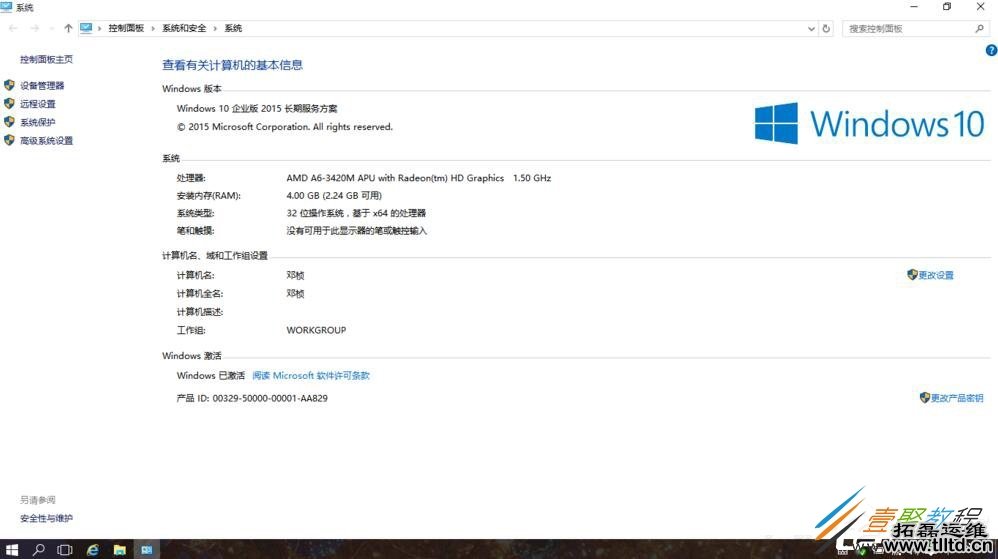The height and width of the screenshot is (559, 998).
Task: Click the shield icon beside Advanced system settings
Action: point(9,140)
